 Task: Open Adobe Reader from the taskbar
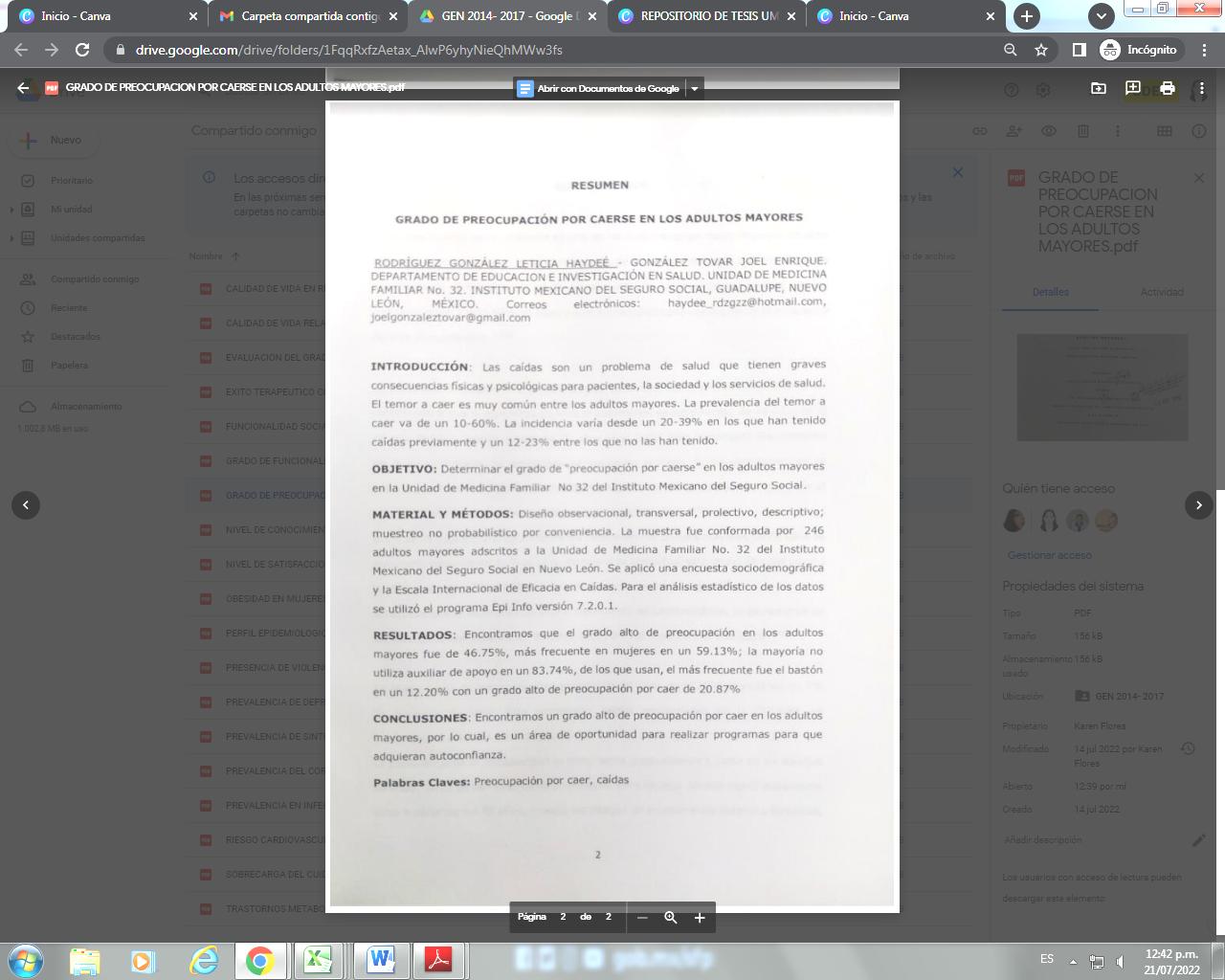click(x=438, y=959)
